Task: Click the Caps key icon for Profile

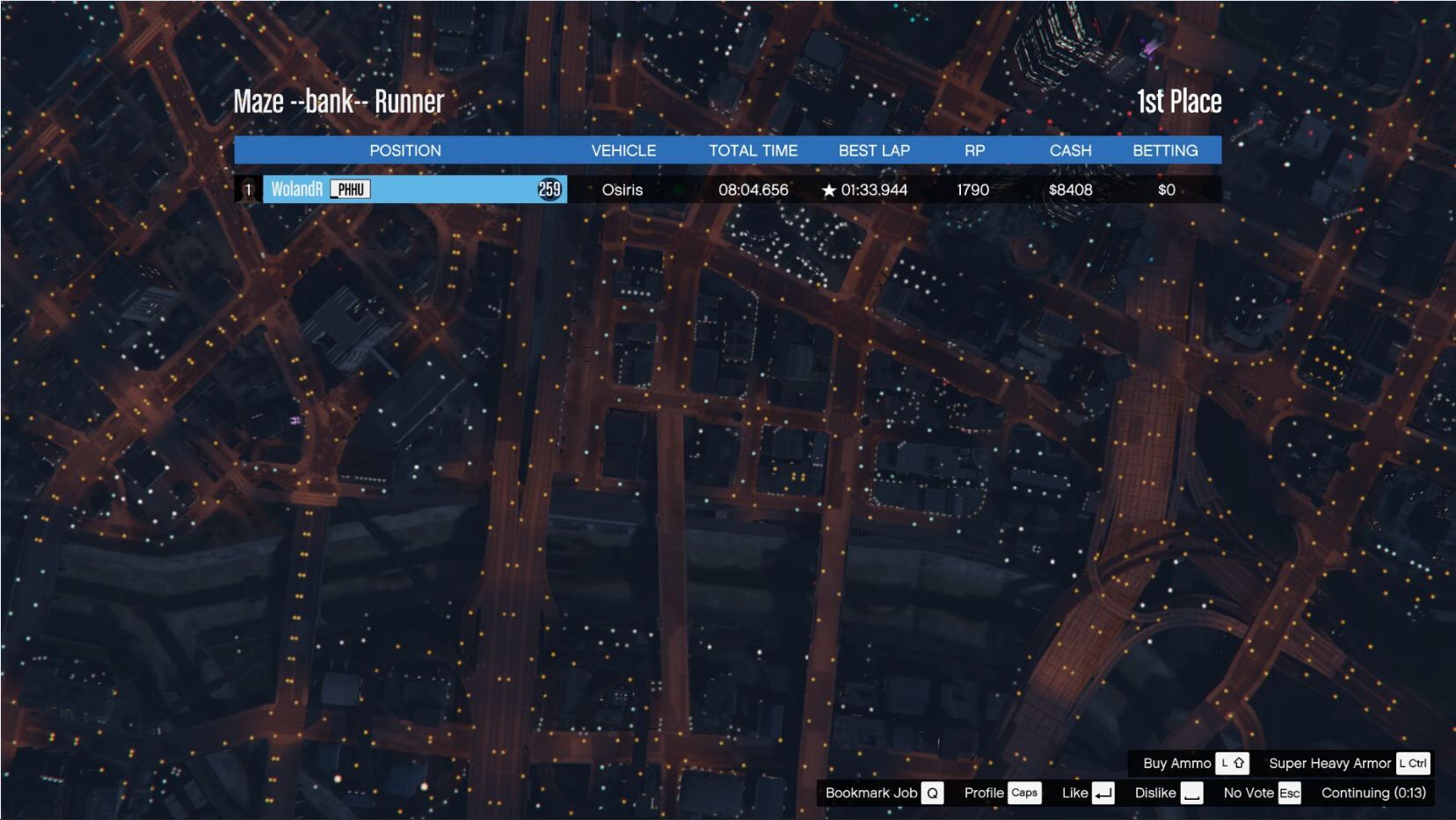Action: point(1024,793)
